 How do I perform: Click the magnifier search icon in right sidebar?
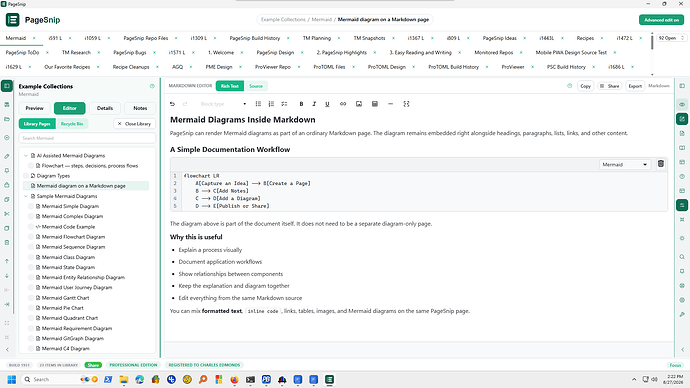[x=682, y=257]
